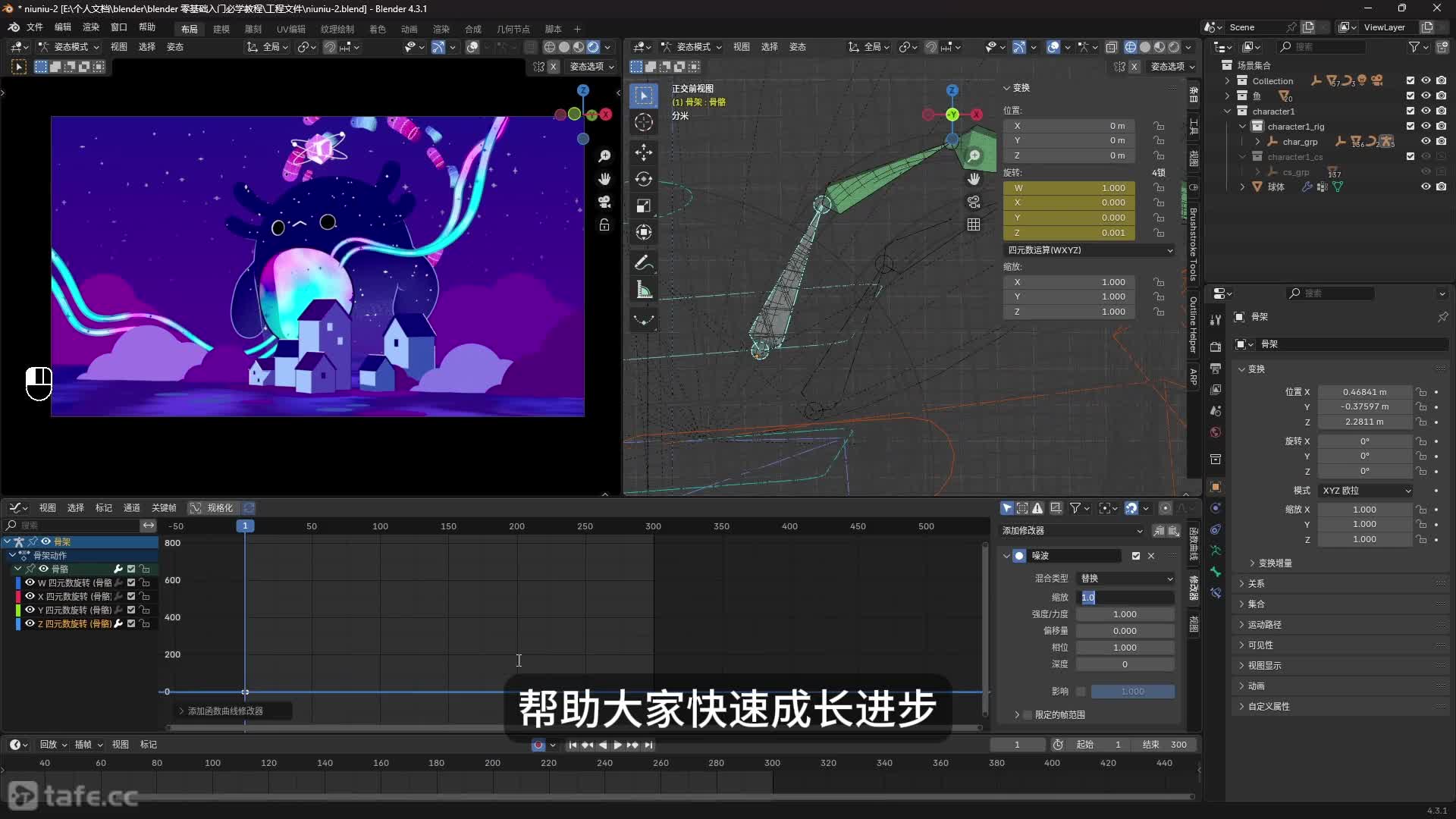Toggle auto keying record button
The height and width of the screenshot is (819, 1456).
coord(538,745)
